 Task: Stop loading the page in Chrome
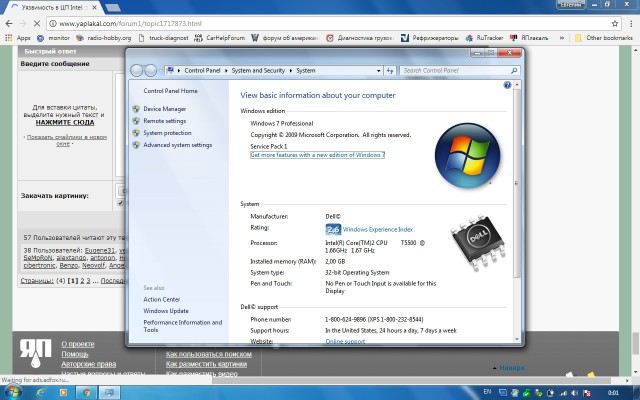coord(36,24)
